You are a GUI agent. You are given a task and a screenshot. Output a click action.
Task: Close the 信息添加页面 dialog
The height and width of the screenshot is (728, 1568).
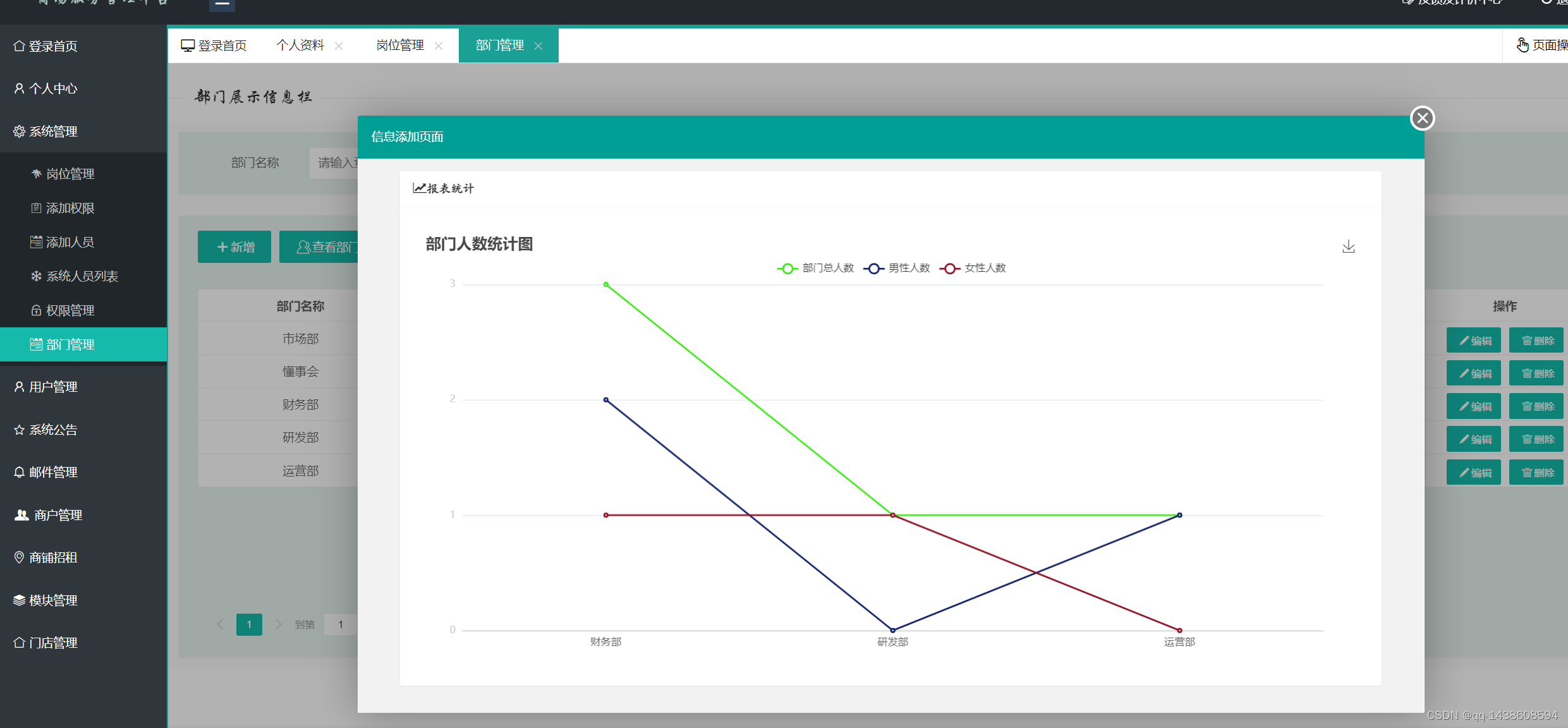click(1422, 118)
